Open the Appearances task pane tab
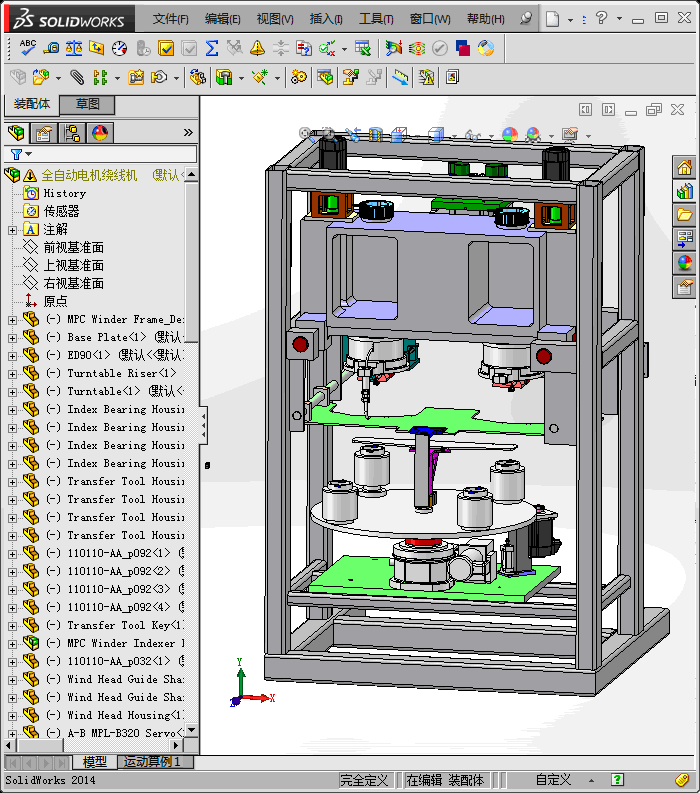700x793 pixels. point(684,262)
